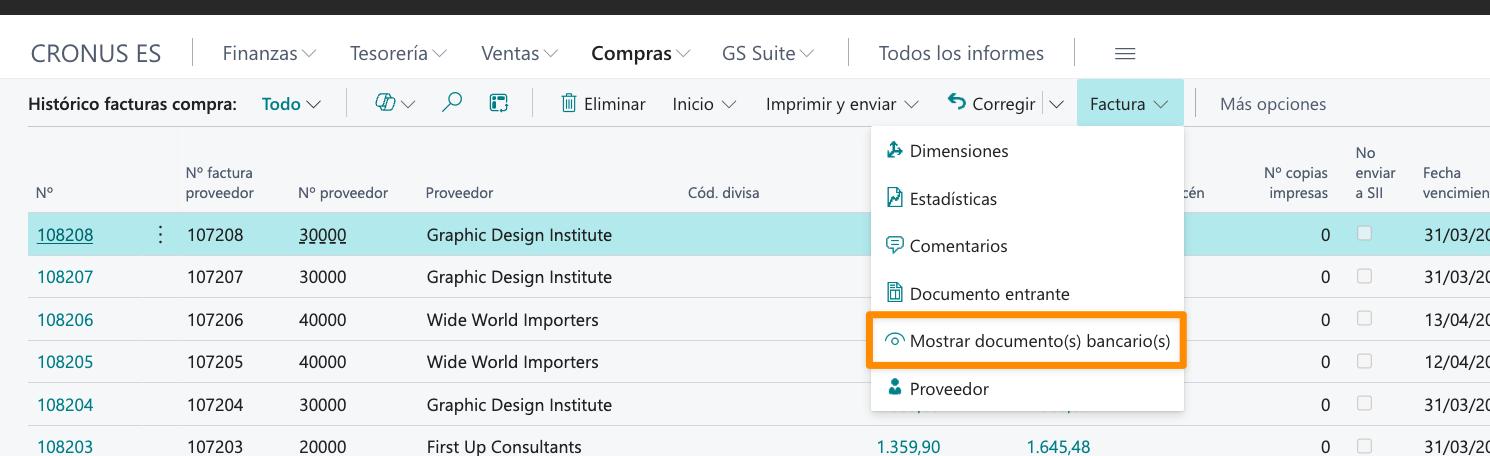Image resolution: width=1490 pixels, height=456 pixels.
Task: Expand the Finanzas navigation dropdown
Action: tap(269, 54)
